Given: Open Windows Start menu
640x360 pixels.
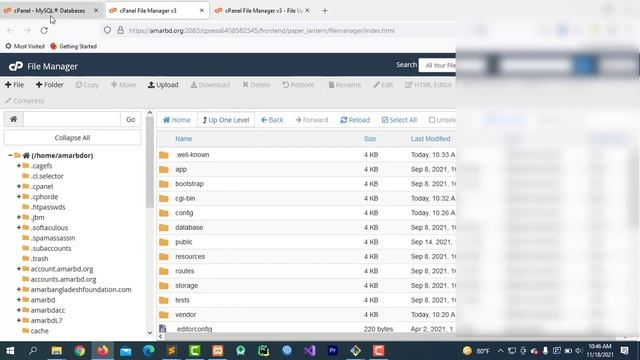Looking at the screenshot, I should coord(10,351).
